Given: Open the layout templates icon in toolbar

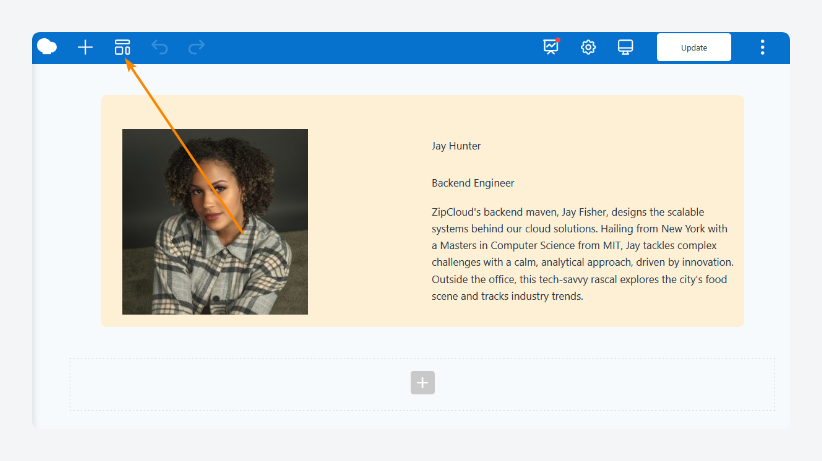Looking at the screenshot, I should coord(122,47).
